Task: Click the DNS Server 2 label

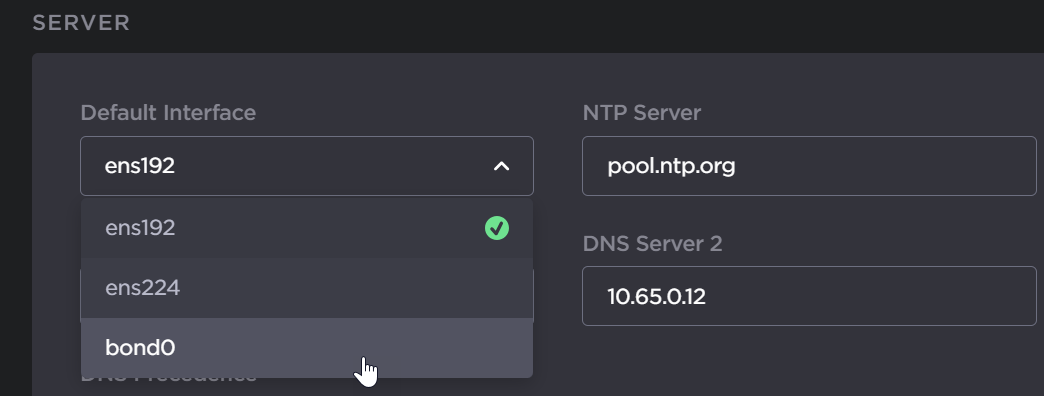Action: [x=652, y=244]
